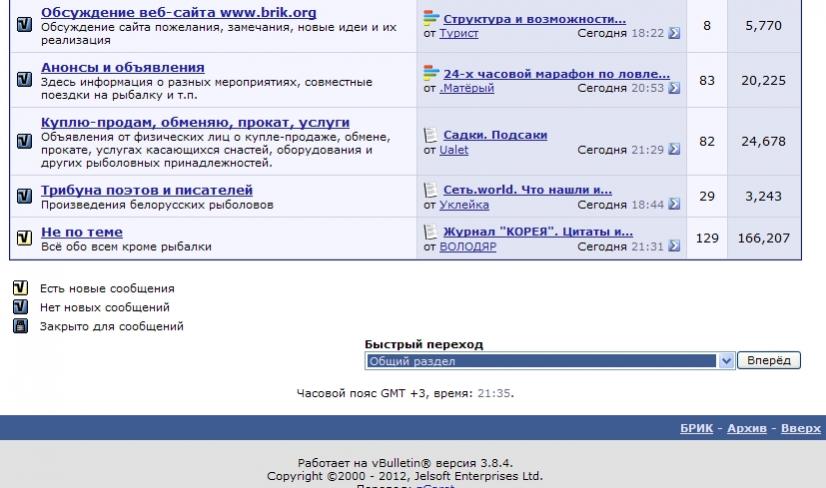Image resolution: width=826 pixels, height=488 pixels.
Task: Open thread 24-х часовой марафон по ловле
Action: pos(556,74)
